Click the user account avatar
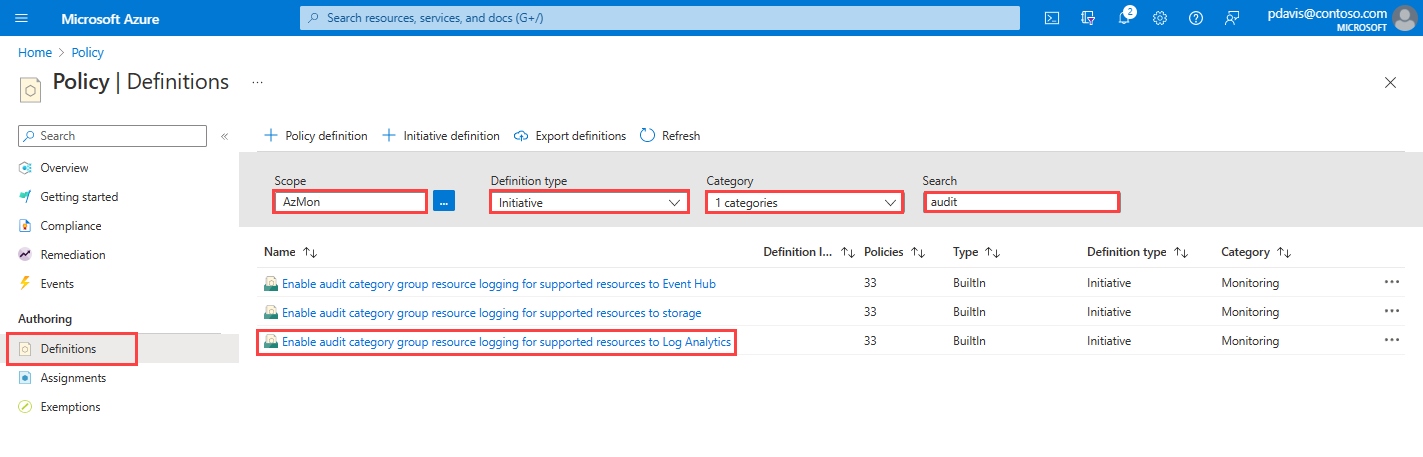Screen dimensions: 1423x457 pyautogui.click(x=1405, y=18)
